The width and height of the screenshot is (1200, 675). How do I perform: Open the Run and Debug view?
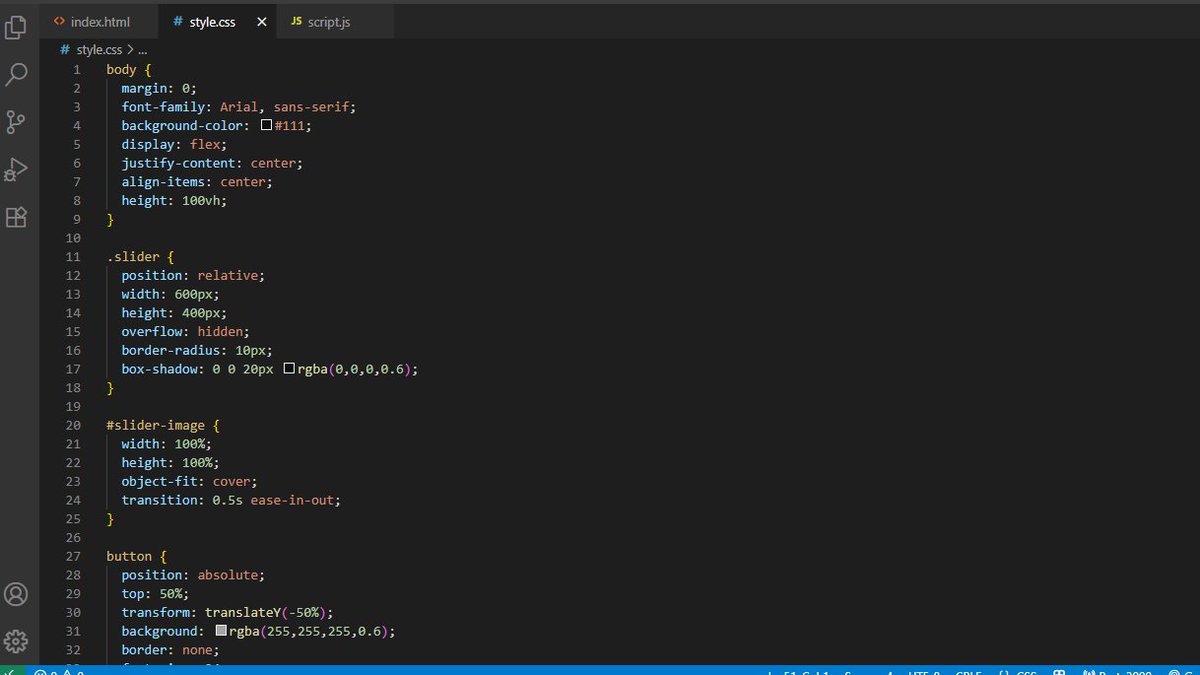pos(16,169)
